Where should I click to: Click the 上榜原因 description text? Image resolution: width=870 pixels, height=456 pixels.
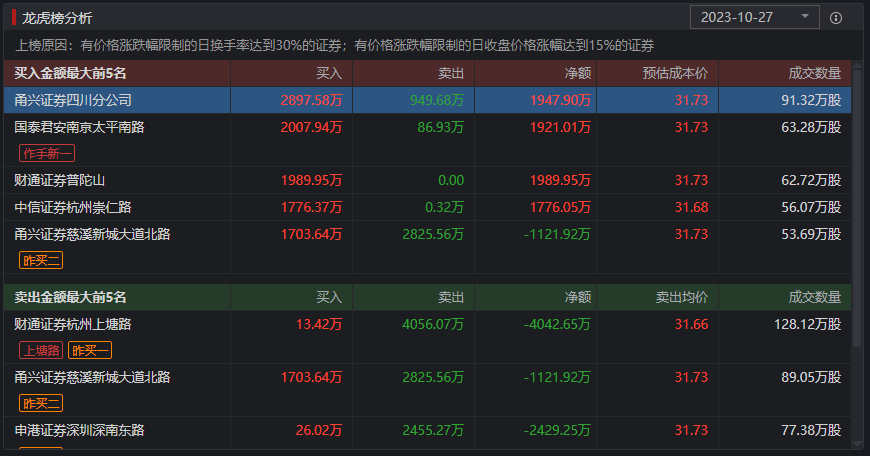click(x=335, y=45)
